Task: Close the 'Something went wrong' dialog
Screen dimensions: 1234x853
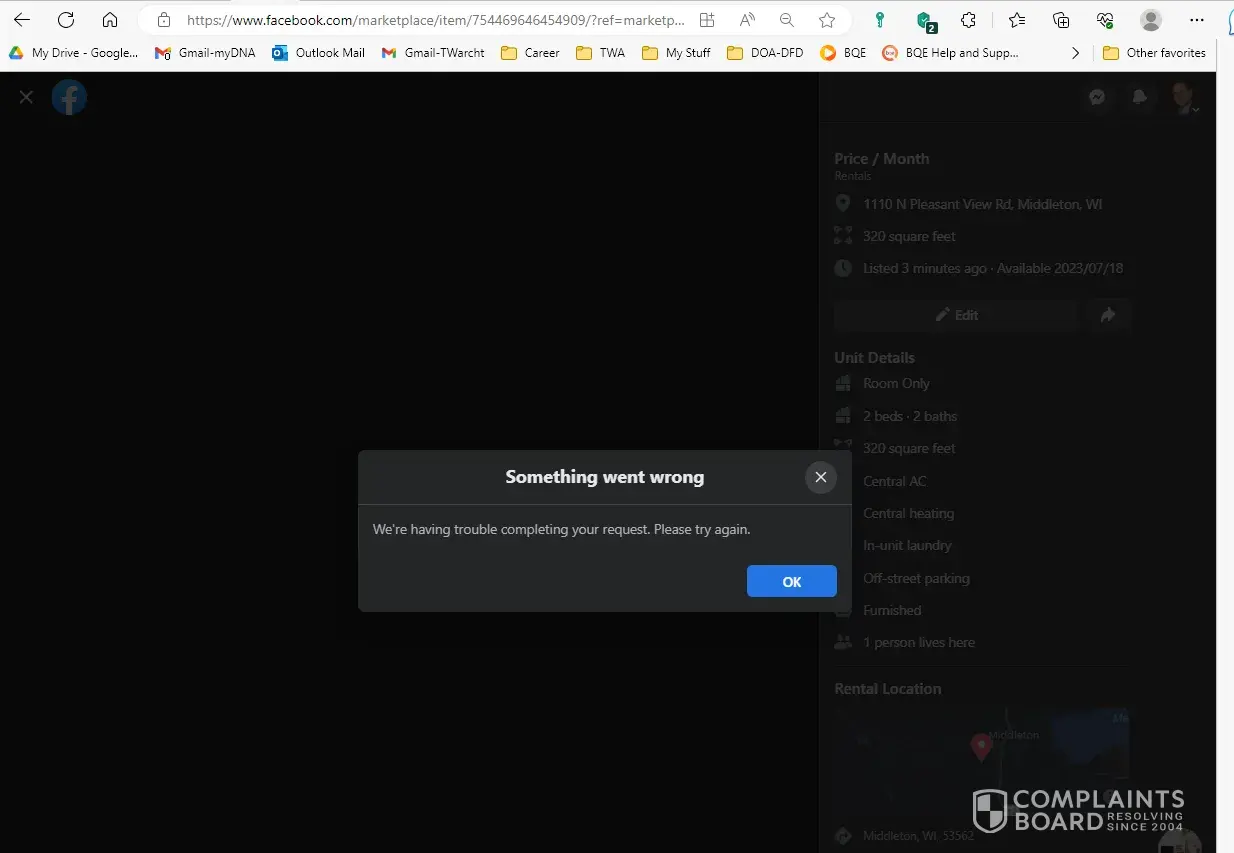Action: pyautogui.click(x=820, y=477)
